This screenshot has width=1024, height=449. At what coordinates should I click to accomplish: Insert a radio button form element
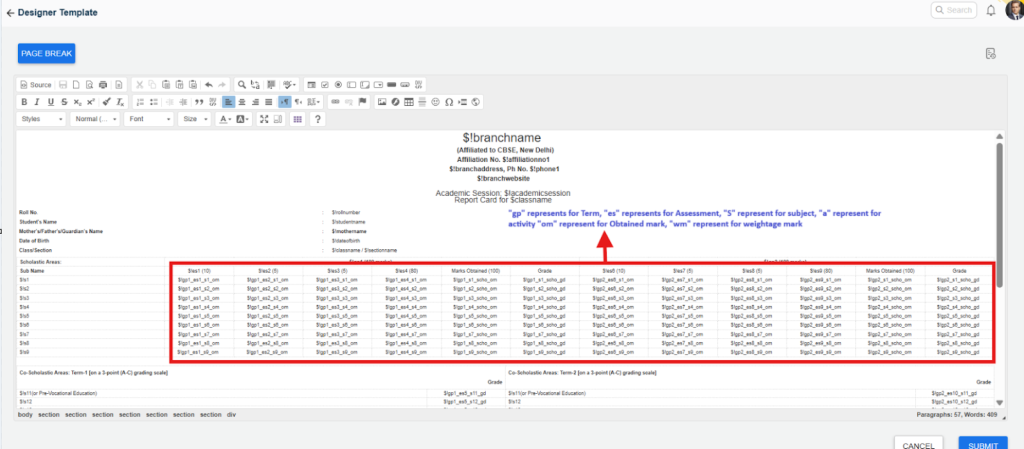pos(338,85)
